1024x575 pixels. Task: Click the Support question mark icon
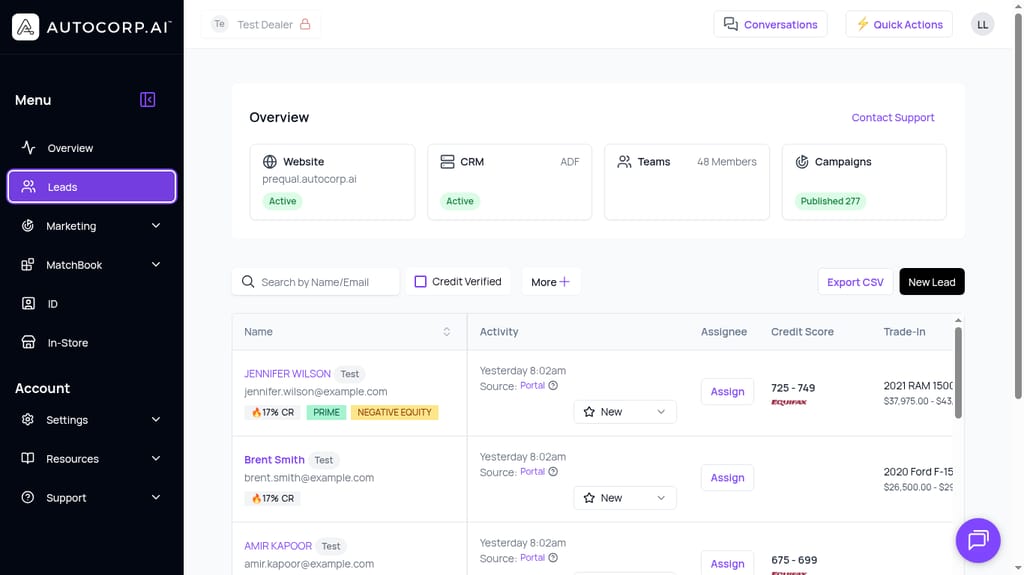27,497
